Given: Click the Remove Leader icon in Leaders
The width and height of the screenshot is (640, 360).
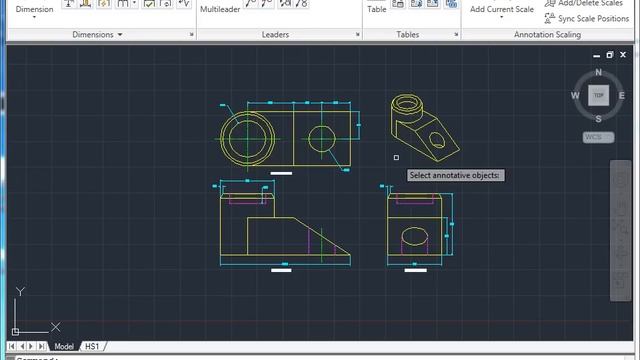Looking at the screenshot, I should [x=267, y=4].
